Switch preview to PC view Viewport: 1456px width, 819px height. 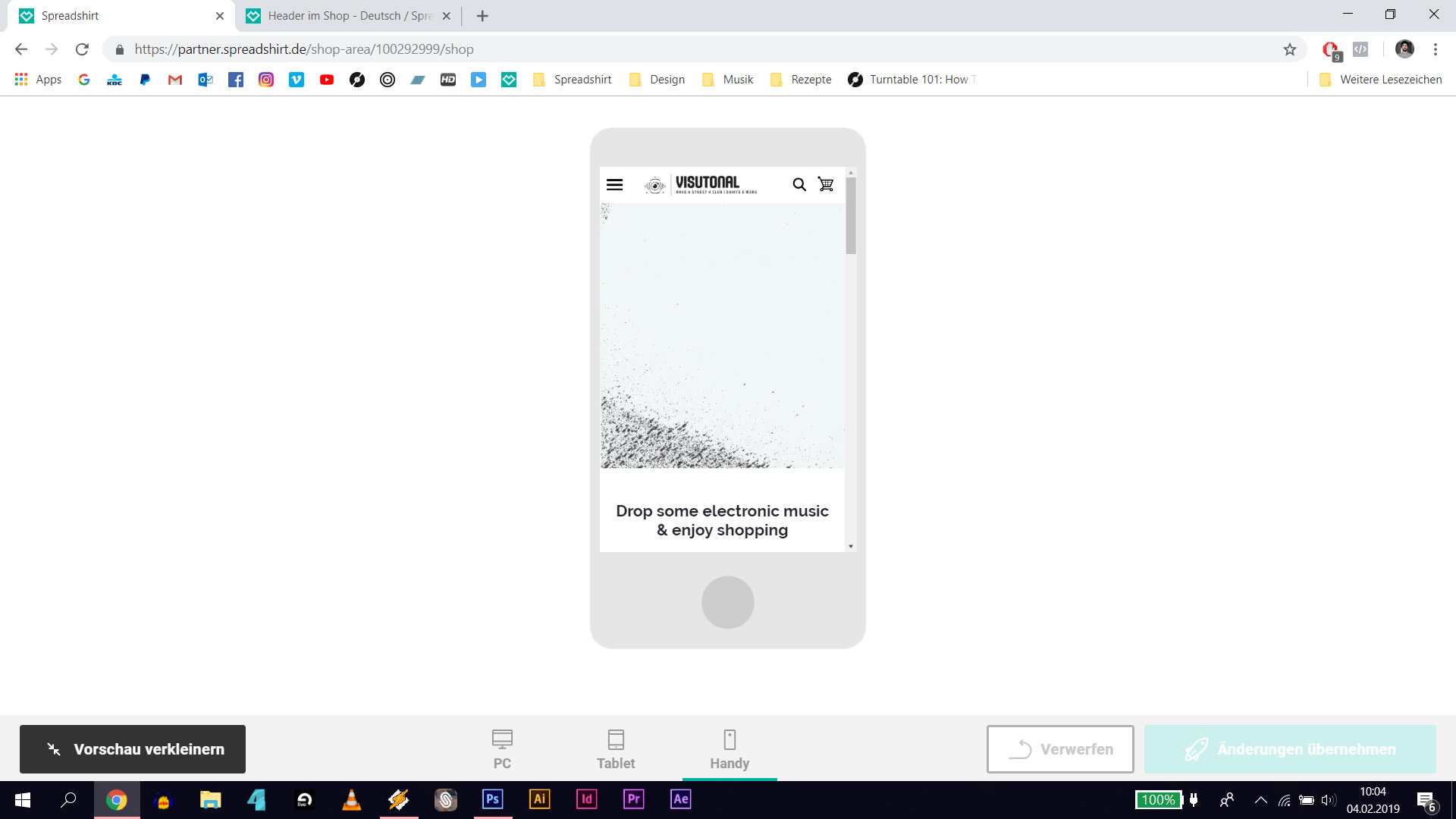pos(502,748)
